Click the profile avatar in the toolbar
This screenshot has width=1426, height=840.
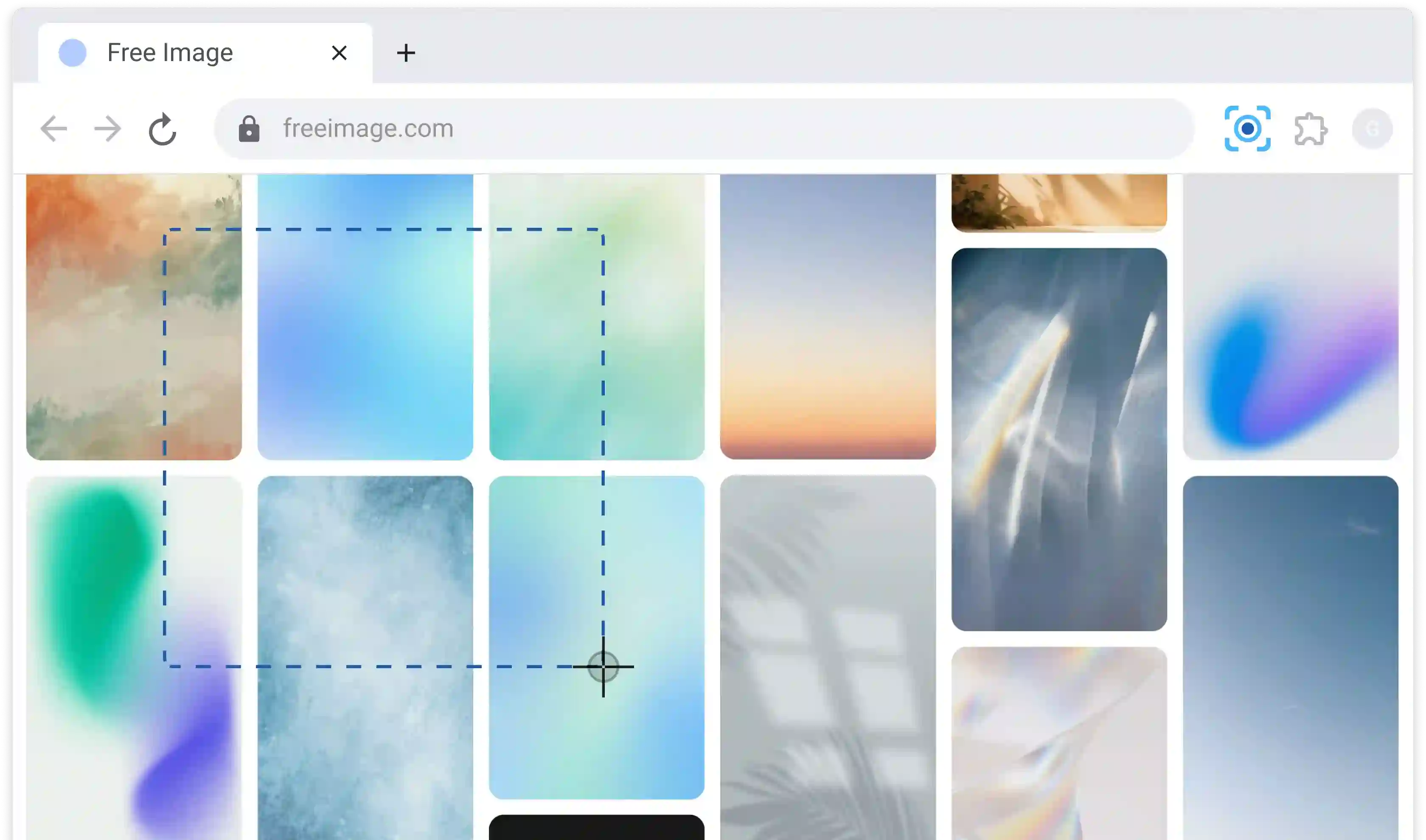tap(1372, 129)
